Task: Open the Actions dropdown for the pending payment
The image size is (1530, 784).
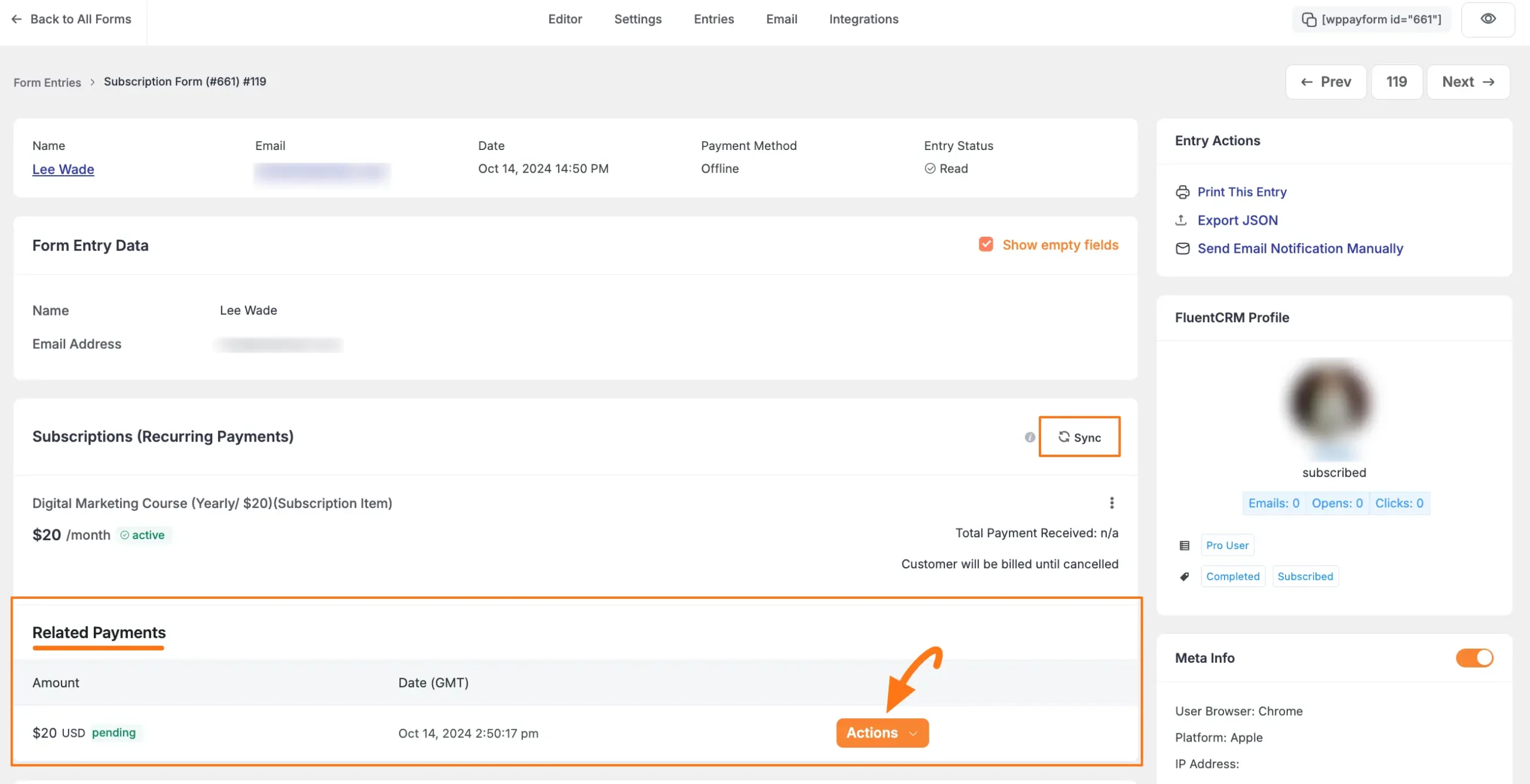Action: [x=882, y=733]
